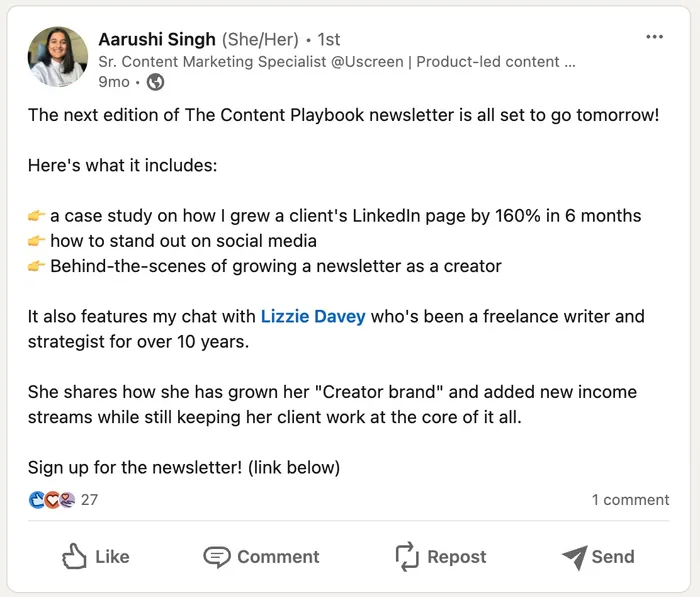Click the purple support reaction badge
Image resolution: width=700 pixels, height=597 pixels.
(x=66, y=500)
